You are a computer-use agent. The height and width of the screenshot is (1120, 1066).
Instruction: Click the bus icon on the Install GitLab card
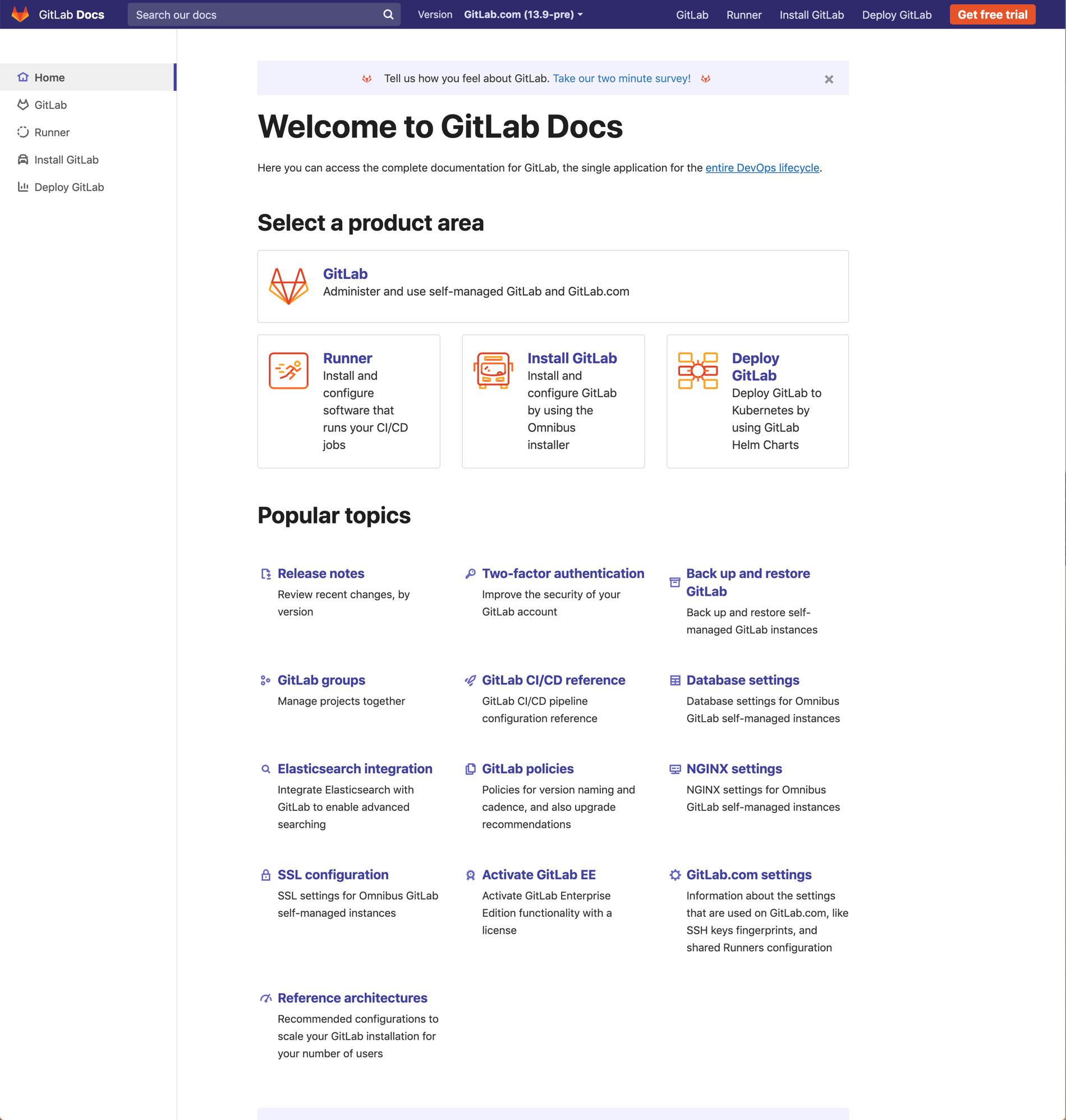(x=493, y=370)
